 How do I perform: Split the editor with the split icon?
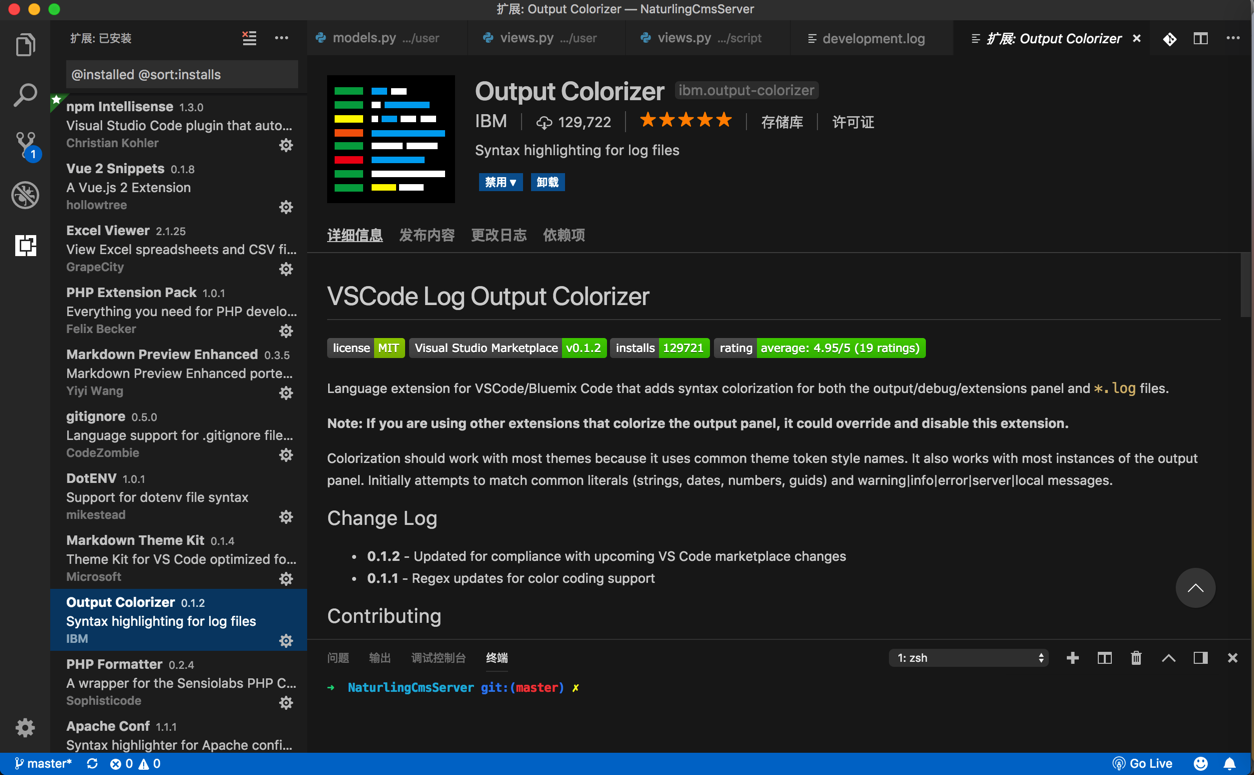pyautogui.click(x=1201, y=38)
